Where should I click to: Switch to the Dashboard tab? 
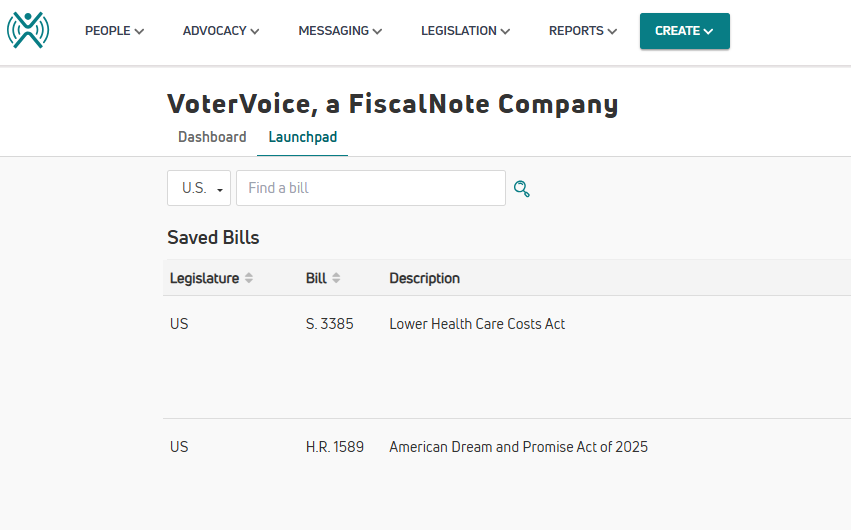click(212, 137)
